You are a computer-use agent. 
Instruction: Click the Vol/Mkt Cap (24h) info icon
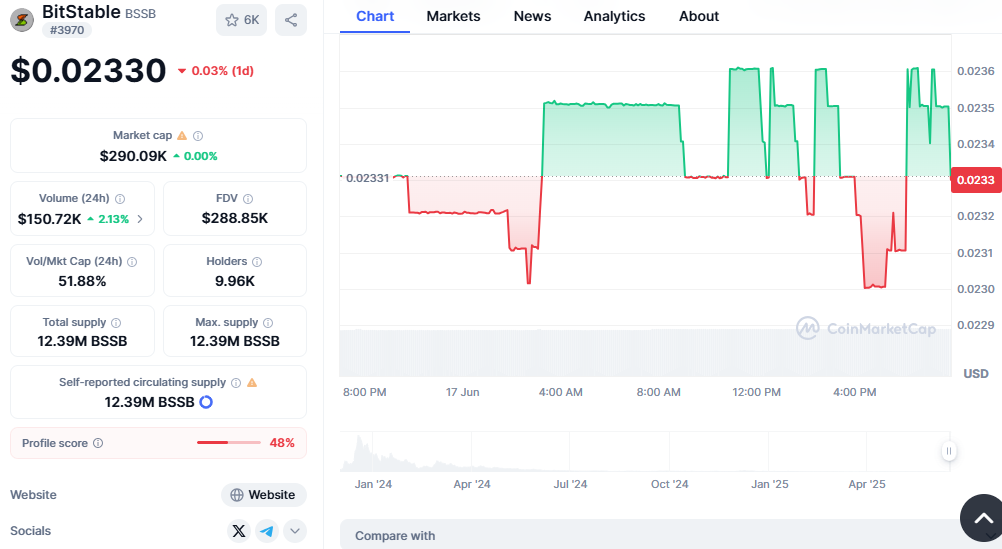coord(132,261)
